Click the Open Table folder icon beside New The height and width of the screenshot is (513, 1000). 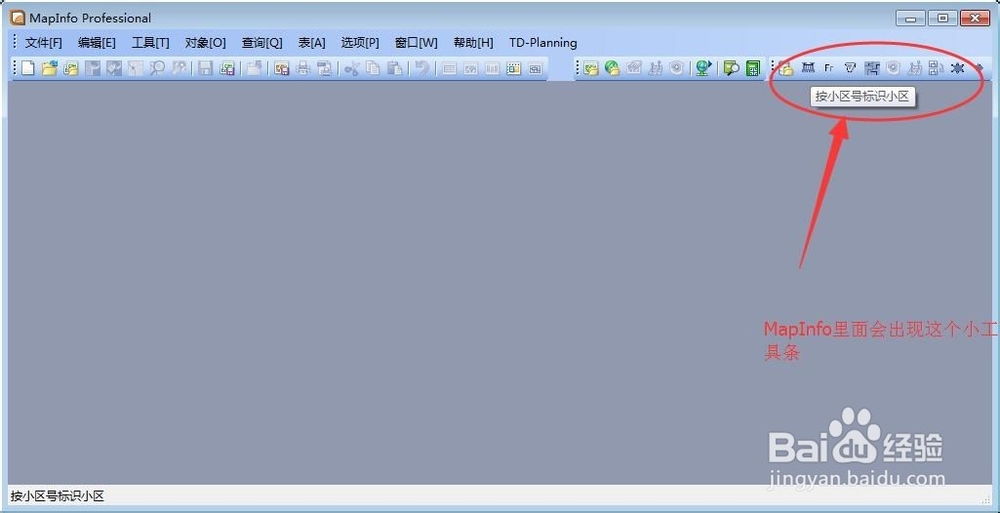pos(50,68)
